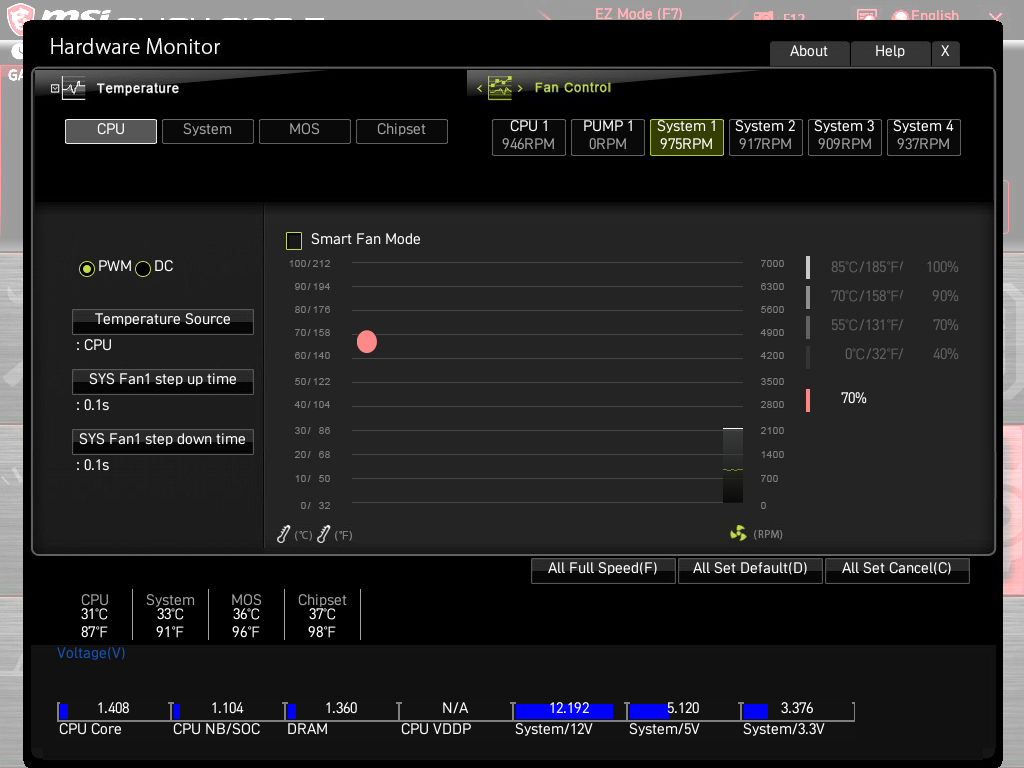
Task: Click right arrow beside Fan Control
Action: (520, 88)
